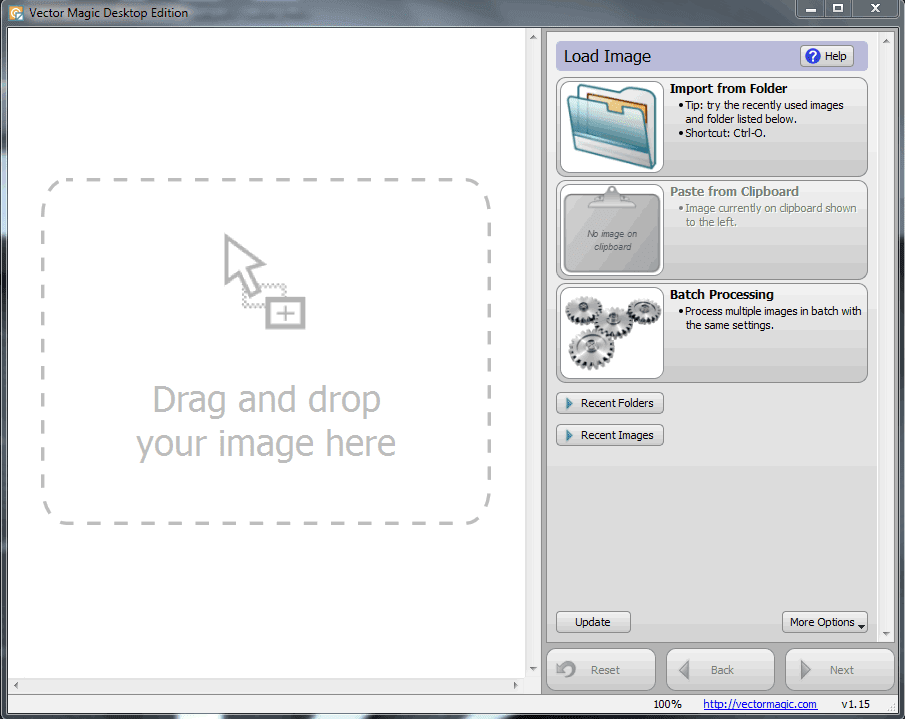Go back using the Back button
The image size is (905, 719).
coord(719,669)
